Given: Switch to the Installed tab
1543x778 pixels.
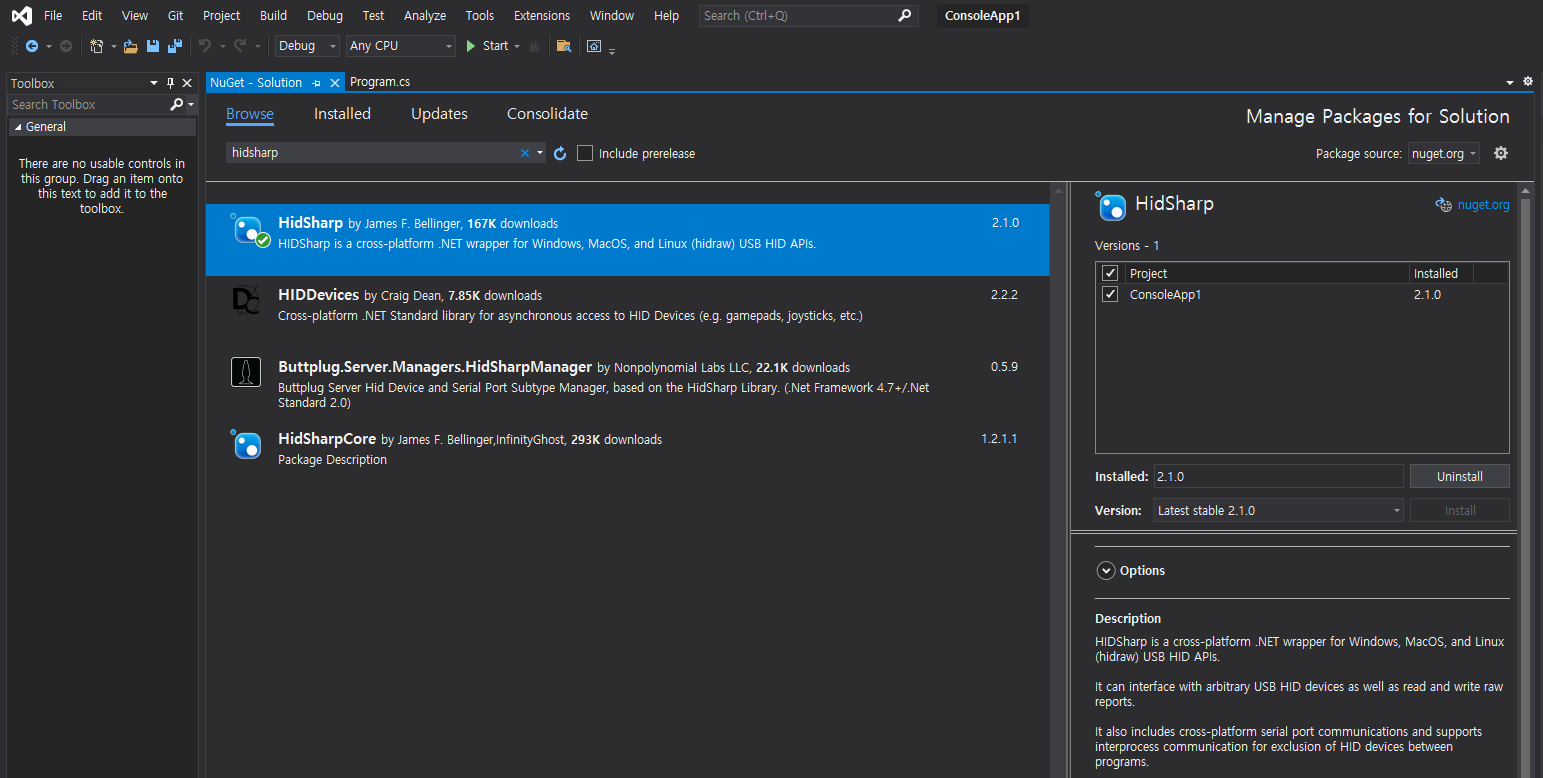Looking at the screenshot, I should point(342,114).
